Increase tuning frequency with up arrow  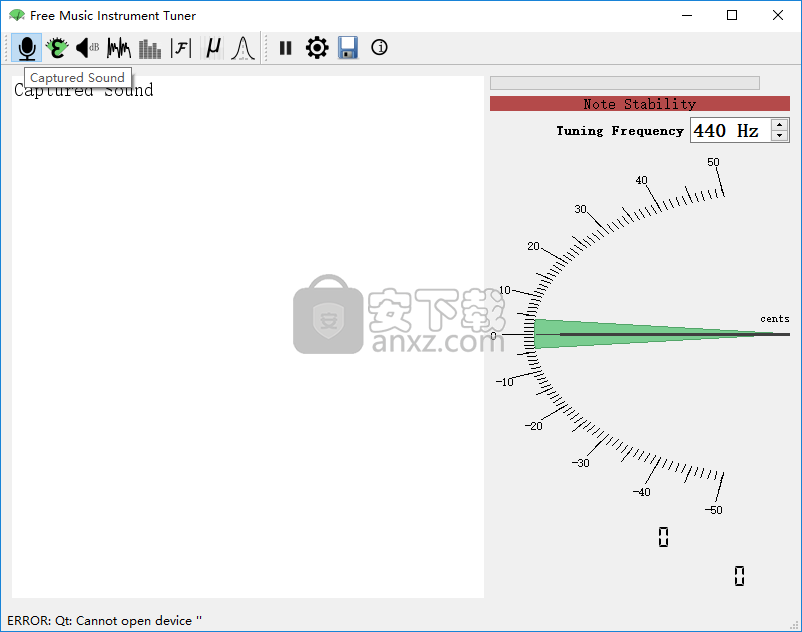point(779,124)
